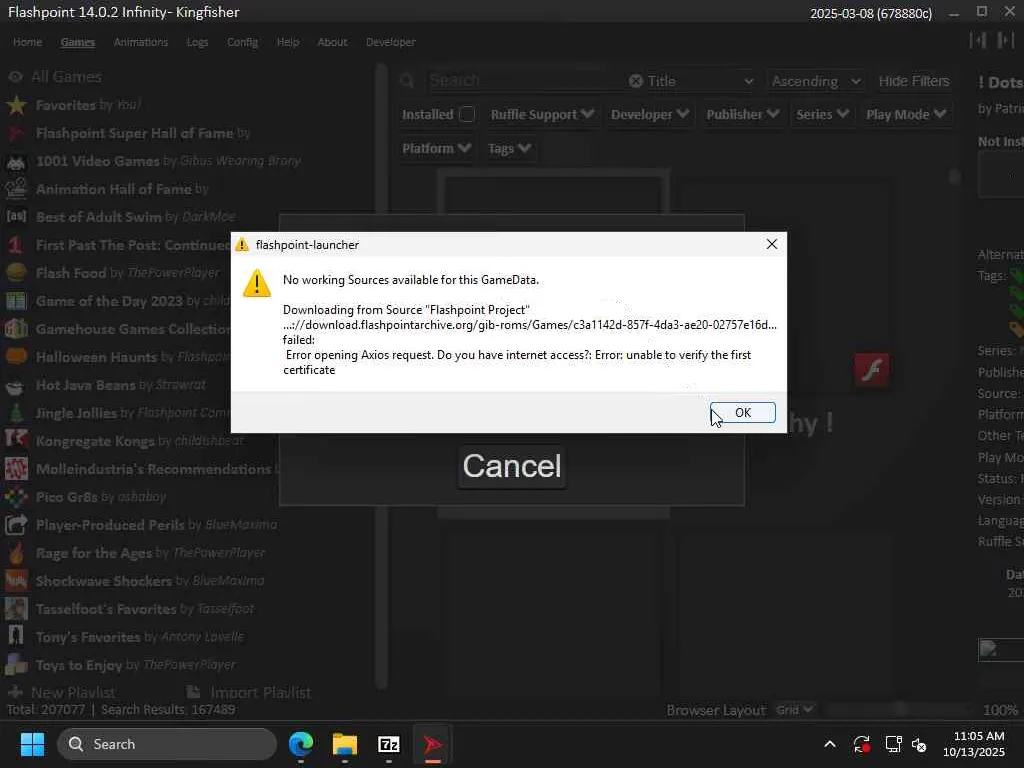Expand the Tags filter dropdown

click(509, 148)
